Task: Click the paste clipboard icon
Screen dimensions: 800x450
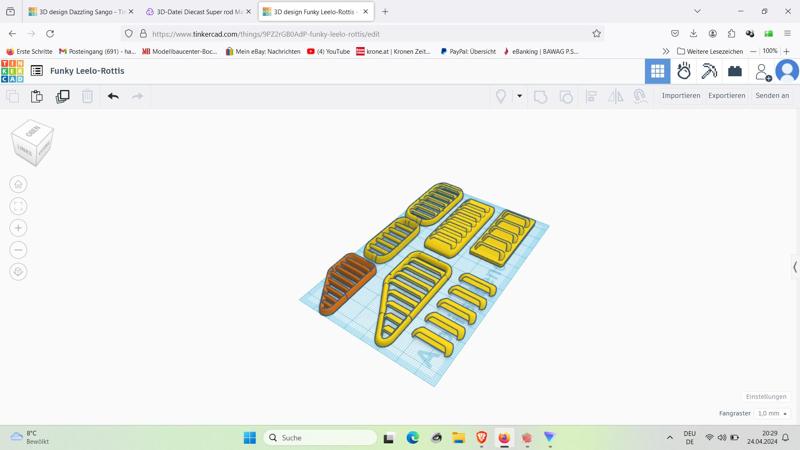Action: coord(37,96)
